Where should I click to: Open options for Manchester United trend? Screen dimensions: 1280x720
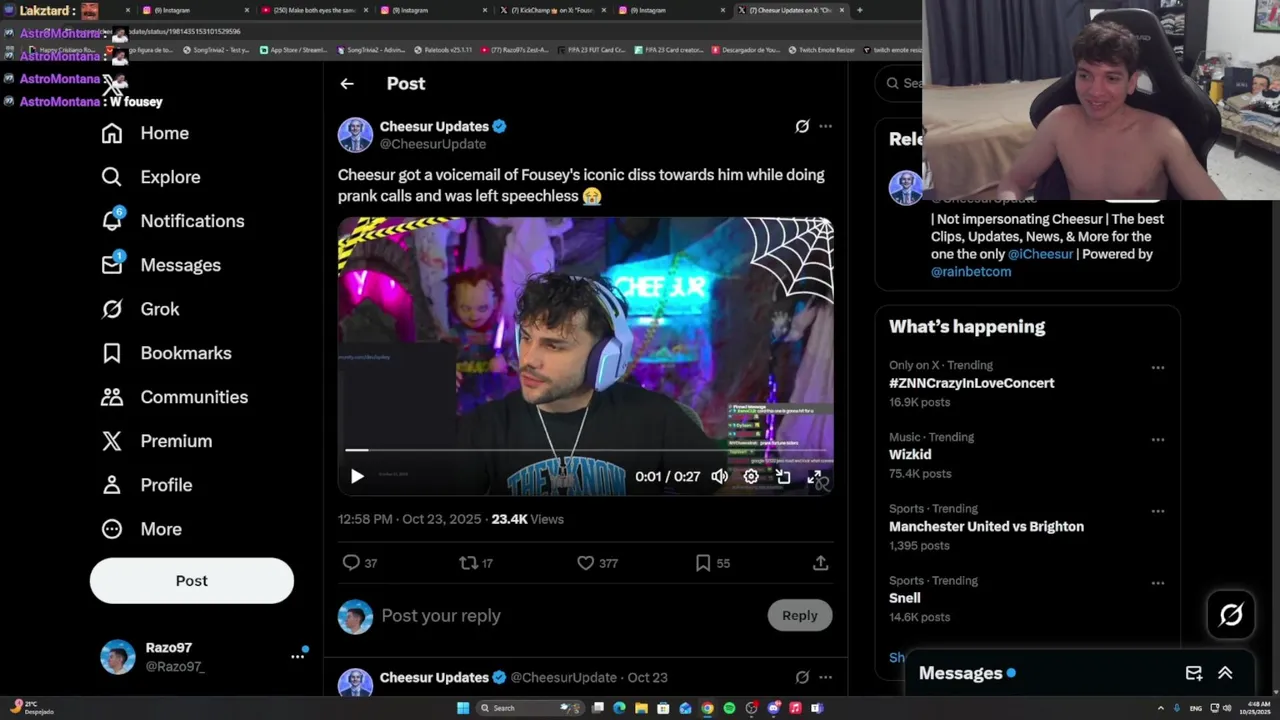[1157, 511]
